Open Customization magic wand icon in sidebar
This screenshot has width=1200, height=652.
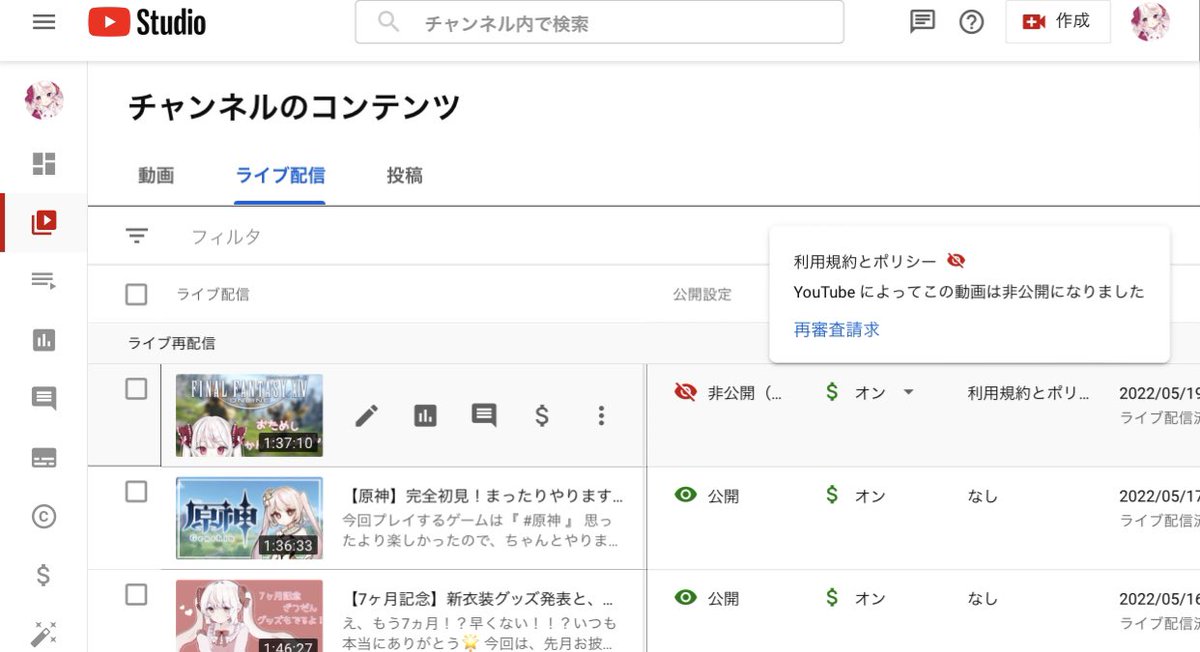click(44, 633)
